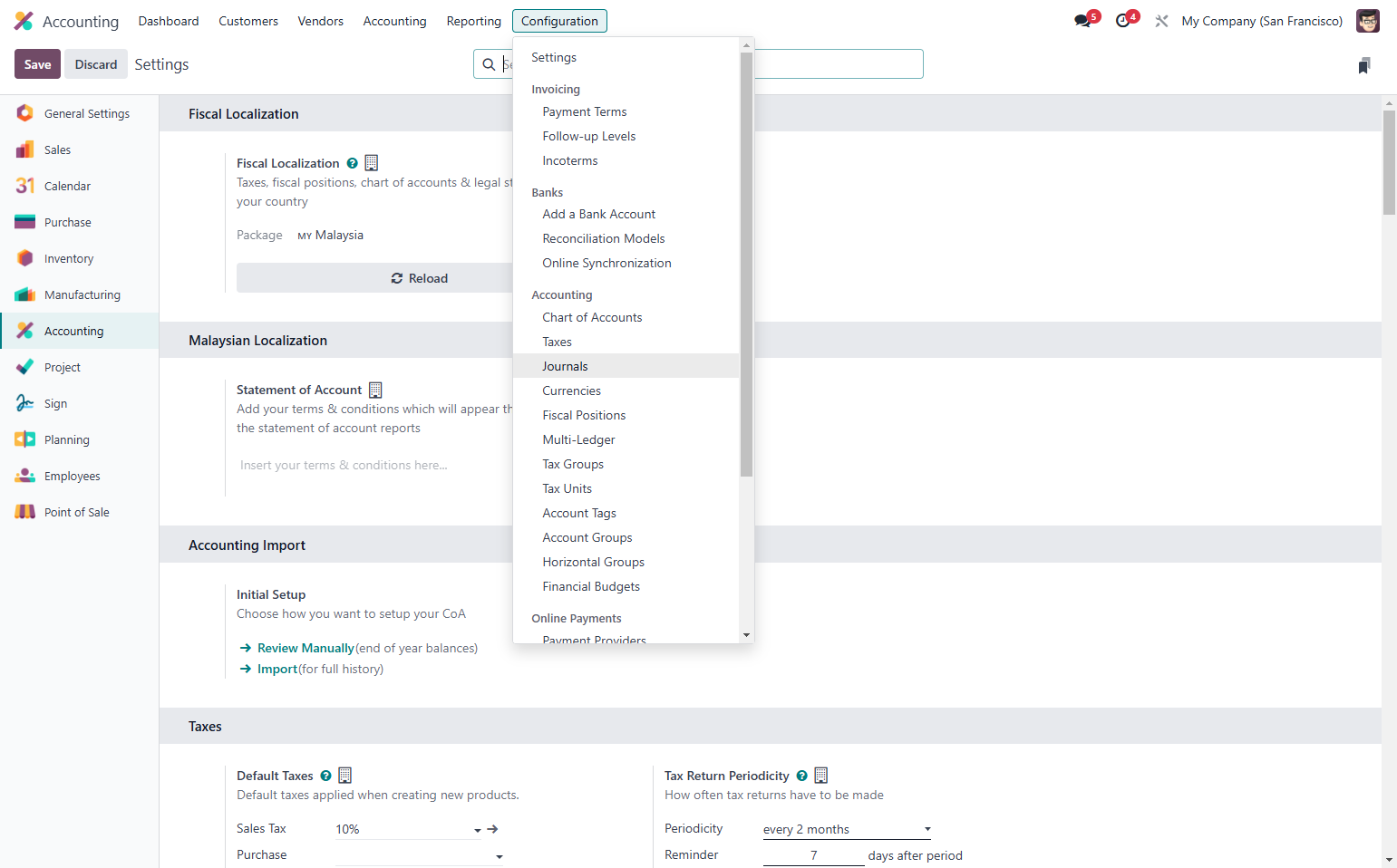Switch company via My Company (San Francisco)
This screenshot has height=868, width=1397.
[x=1262, y=21]
